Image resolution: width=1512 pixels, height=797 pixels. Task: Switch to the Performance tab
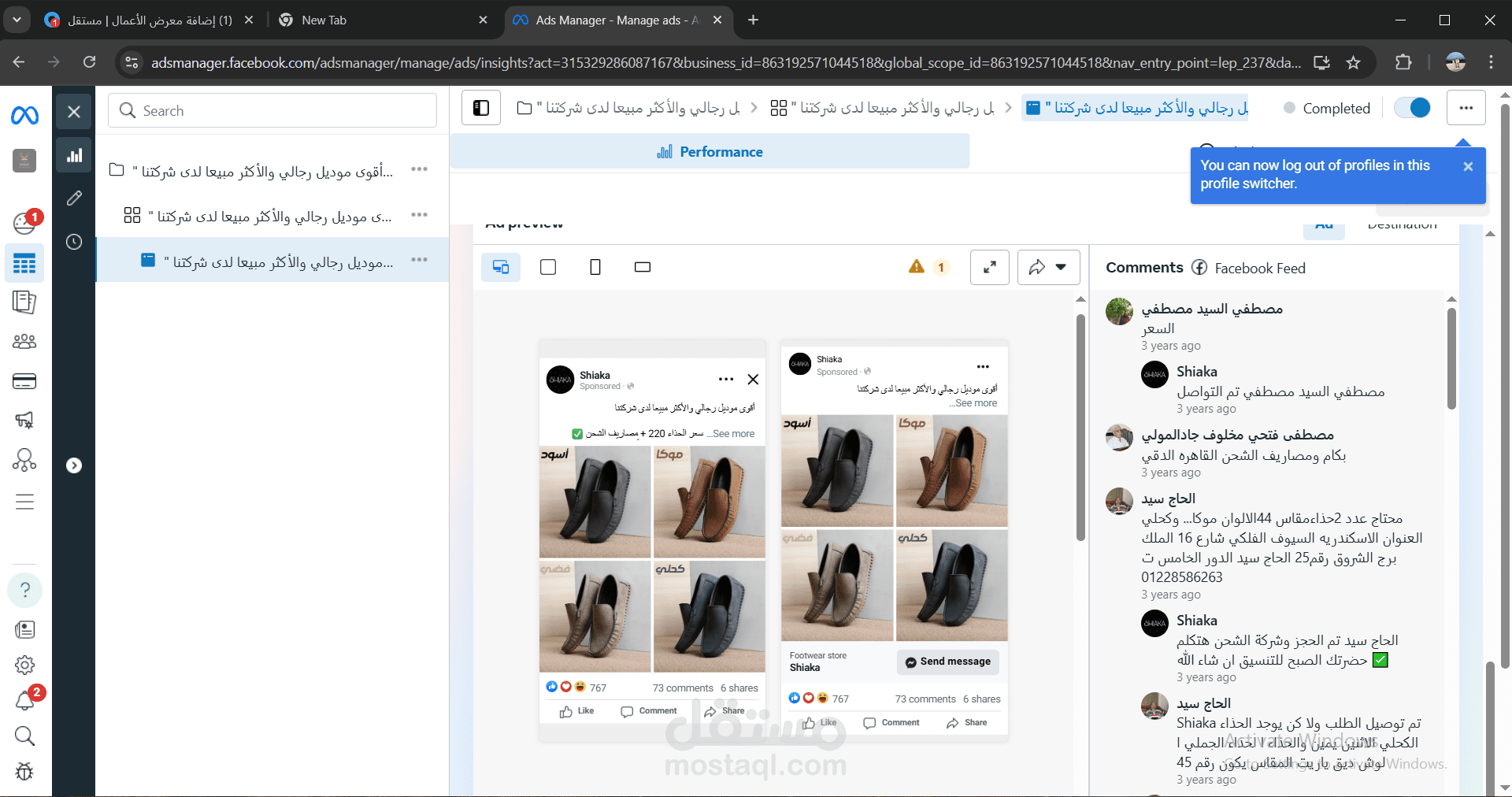pos(710,151)
